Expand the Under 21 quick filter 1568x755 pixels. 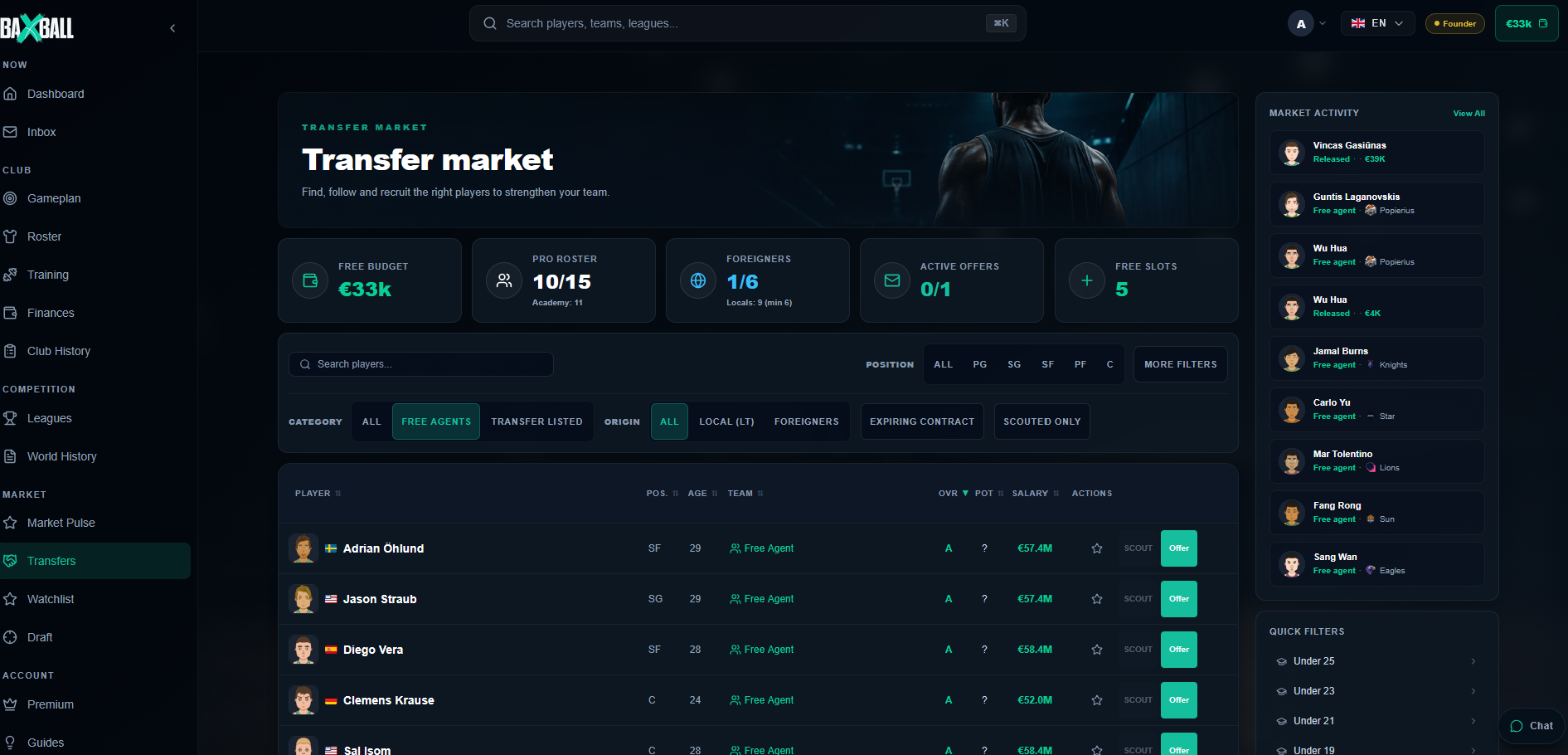coord(1376,721)
